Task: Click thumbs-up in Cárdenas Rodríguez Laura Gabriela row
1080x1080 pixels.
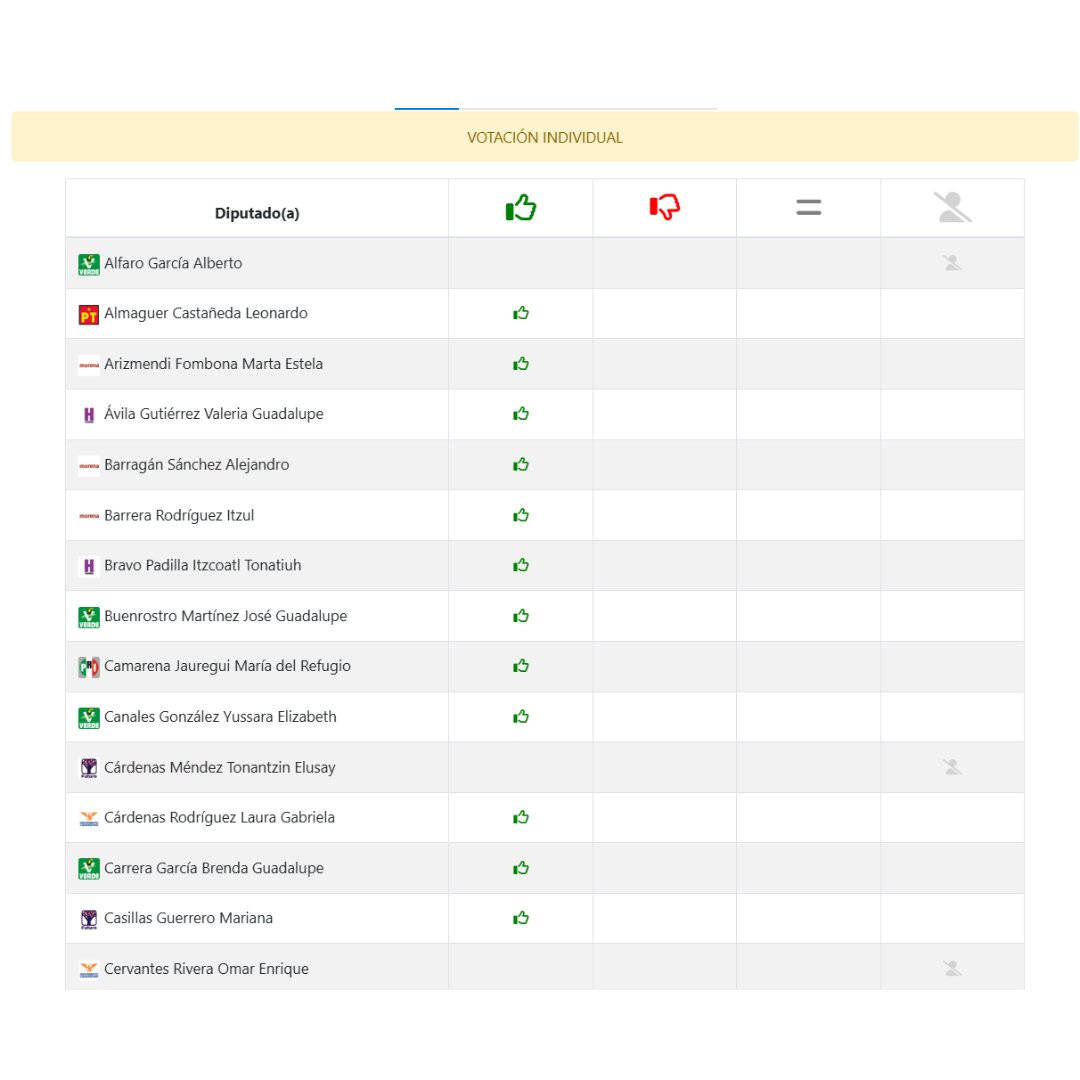Action: pos(521,818)
